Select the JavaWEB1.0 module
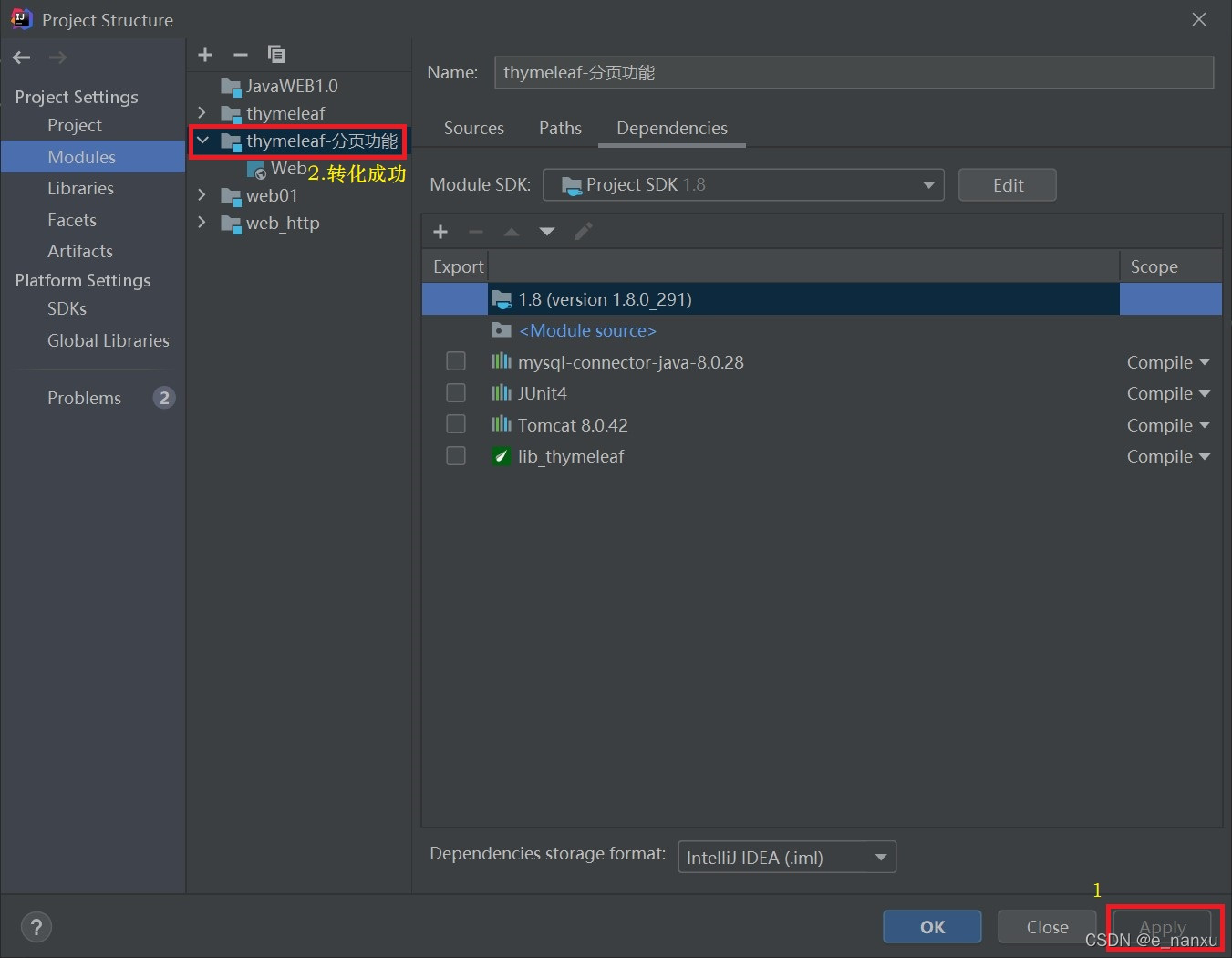Screen dimensions: 1232x958 click(292, 86)
